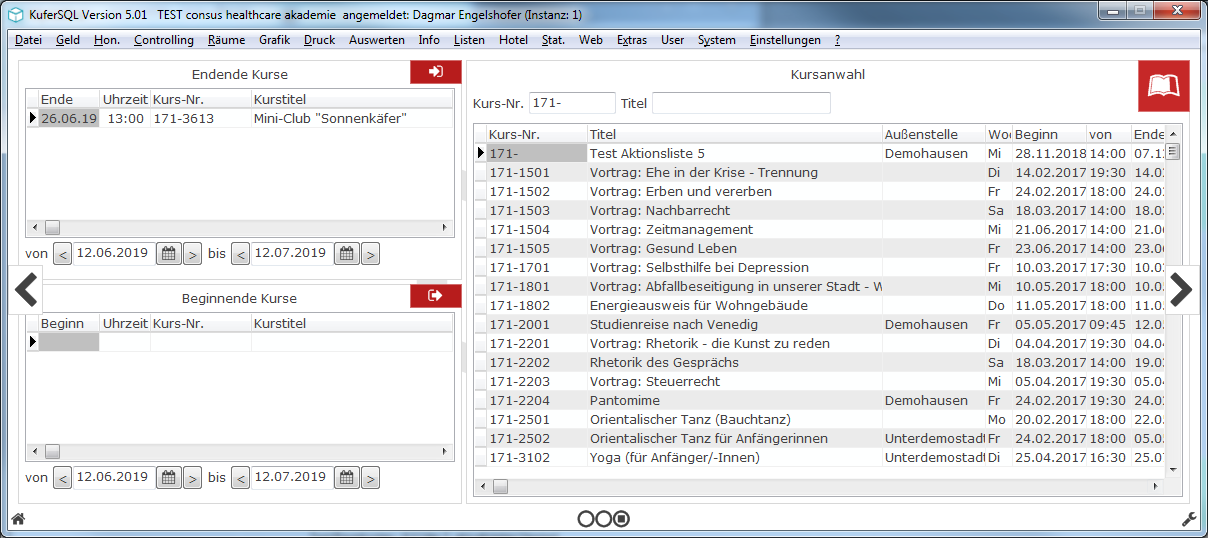Open the Einstellungen menu

tap(785, 40)
